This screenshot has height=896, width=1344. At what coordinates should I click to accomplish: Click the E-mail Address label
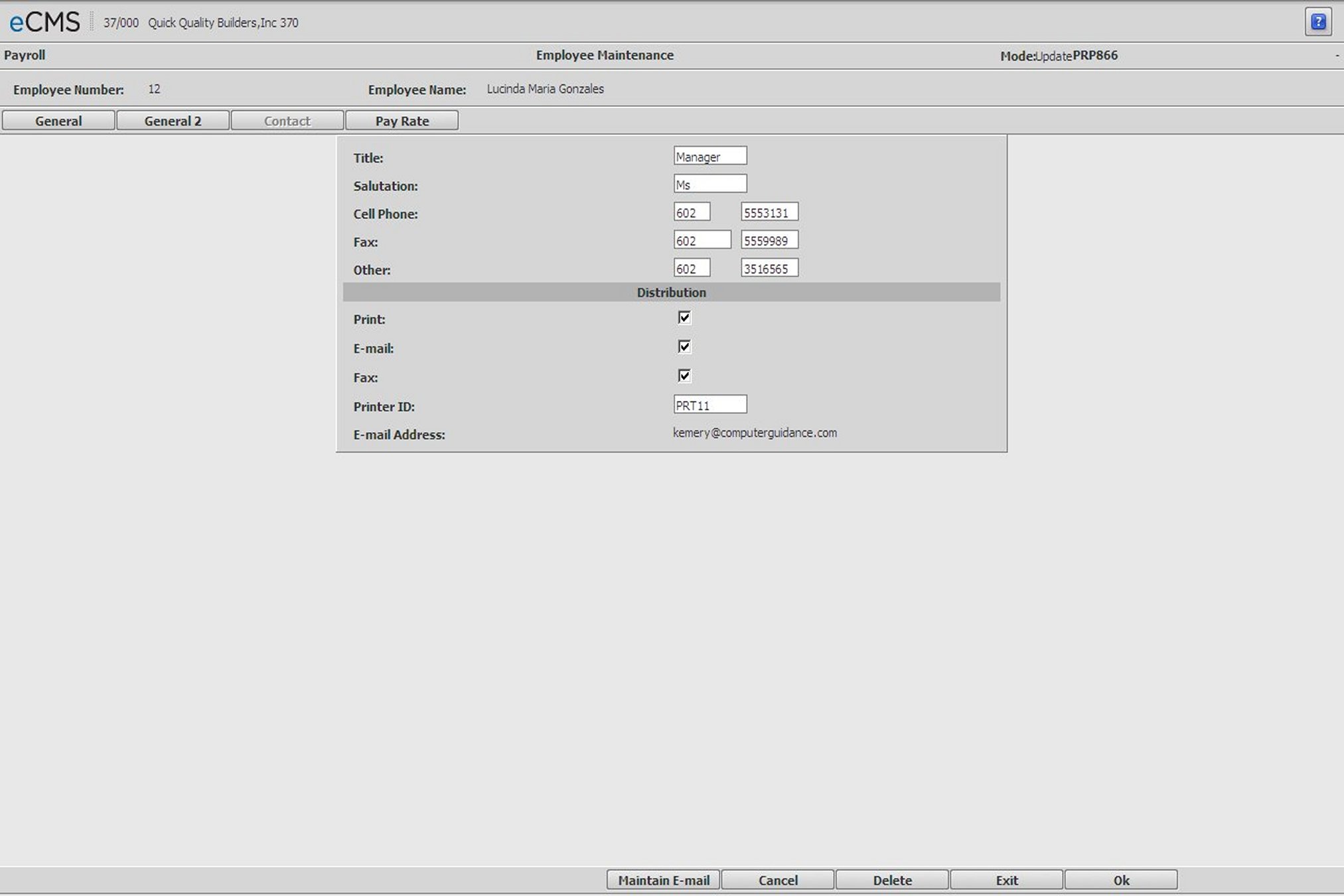399,435
